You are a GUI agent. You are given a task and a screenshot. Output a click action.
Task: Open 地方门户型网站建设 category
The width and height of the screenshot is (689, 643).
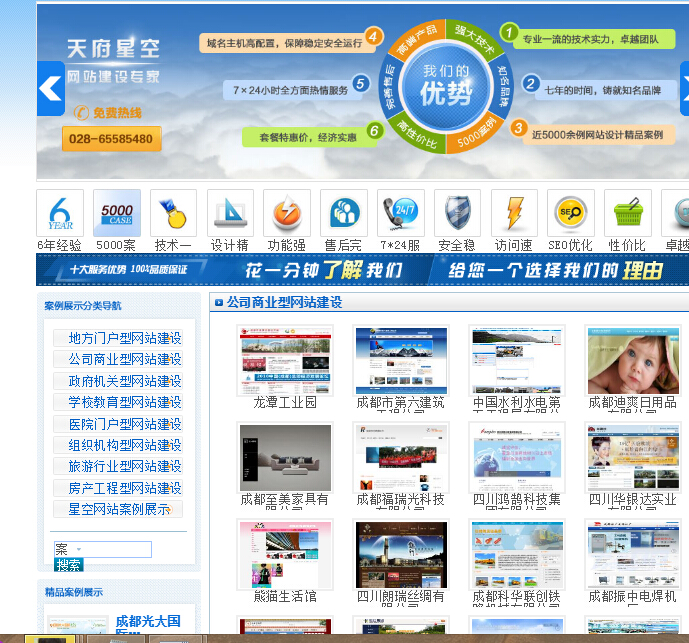pyautogui.click(x=118, y=338)
